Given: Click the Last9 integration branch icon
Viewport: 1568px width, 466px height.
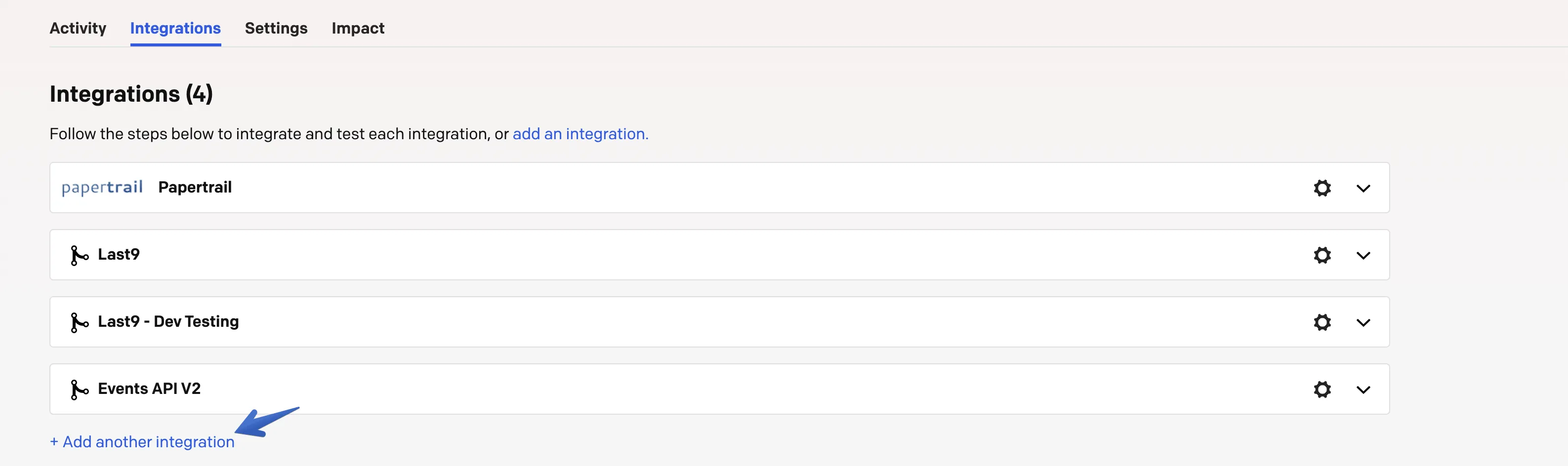Looking at the screenshot, I should 79,256.
